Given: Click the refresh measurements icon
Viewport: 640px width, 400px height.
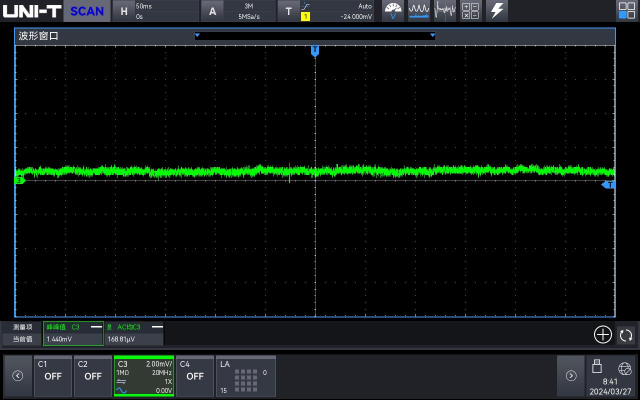Looking at the screenshot, I should (627, 335).
